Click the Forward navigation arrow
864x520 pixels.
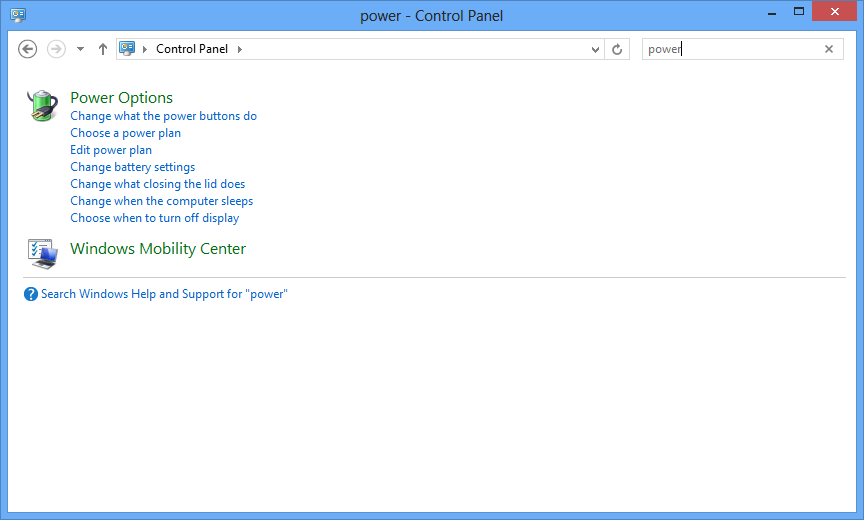click(x=56, y=49)
